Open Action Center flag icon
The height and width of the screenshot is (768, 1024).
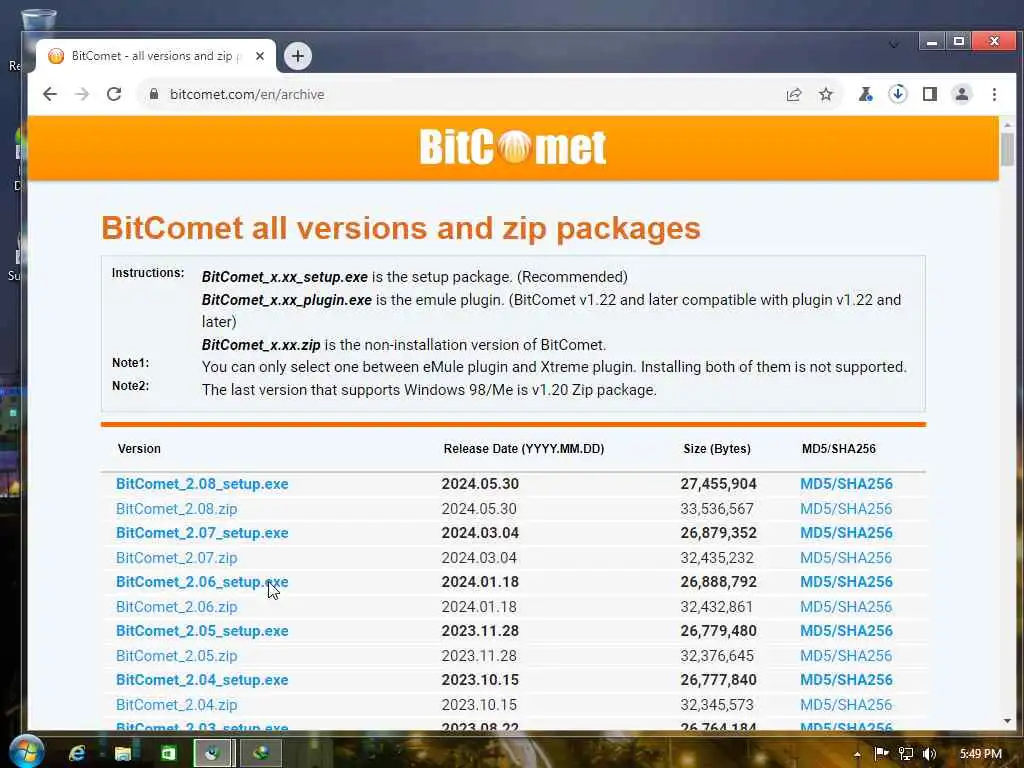[882, 754]
